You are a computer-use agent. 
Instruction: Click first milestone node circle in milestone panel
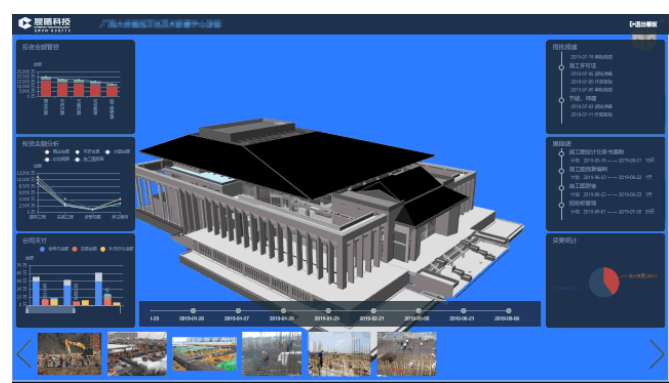pos(561,154)
